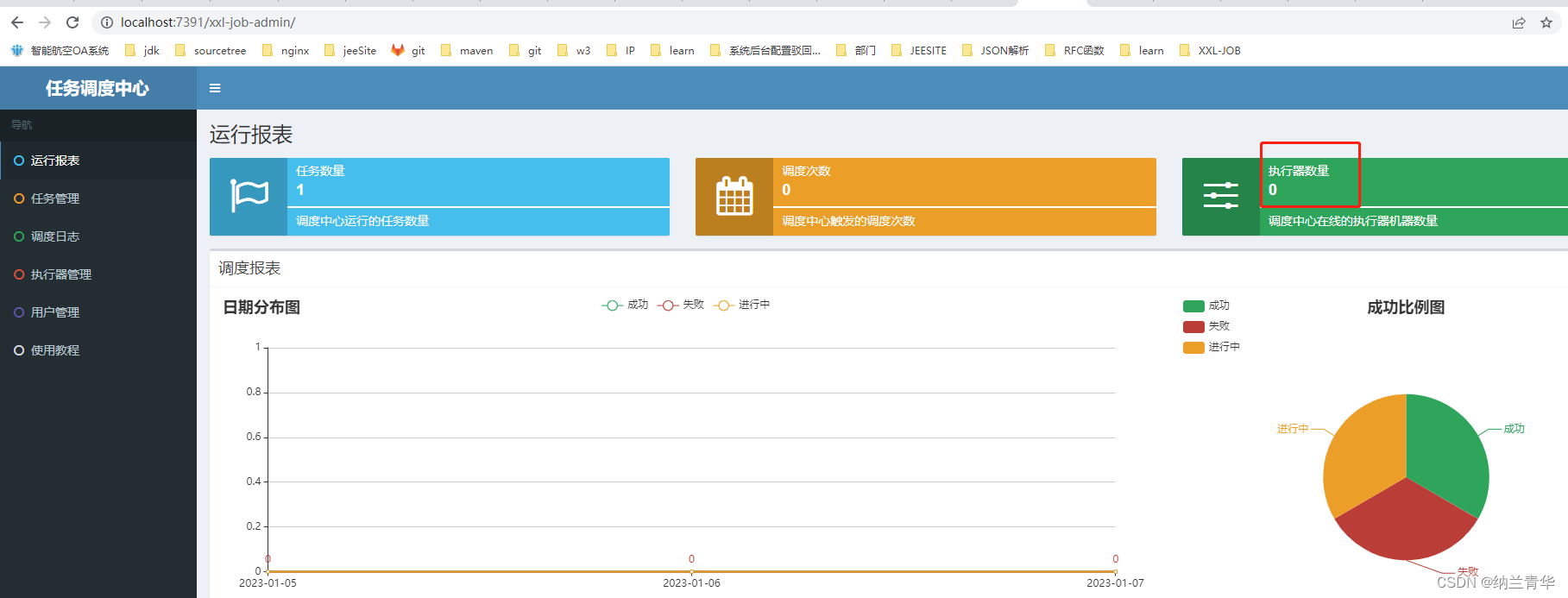Click the 成功比例图 chart title

pos(1406,307)
